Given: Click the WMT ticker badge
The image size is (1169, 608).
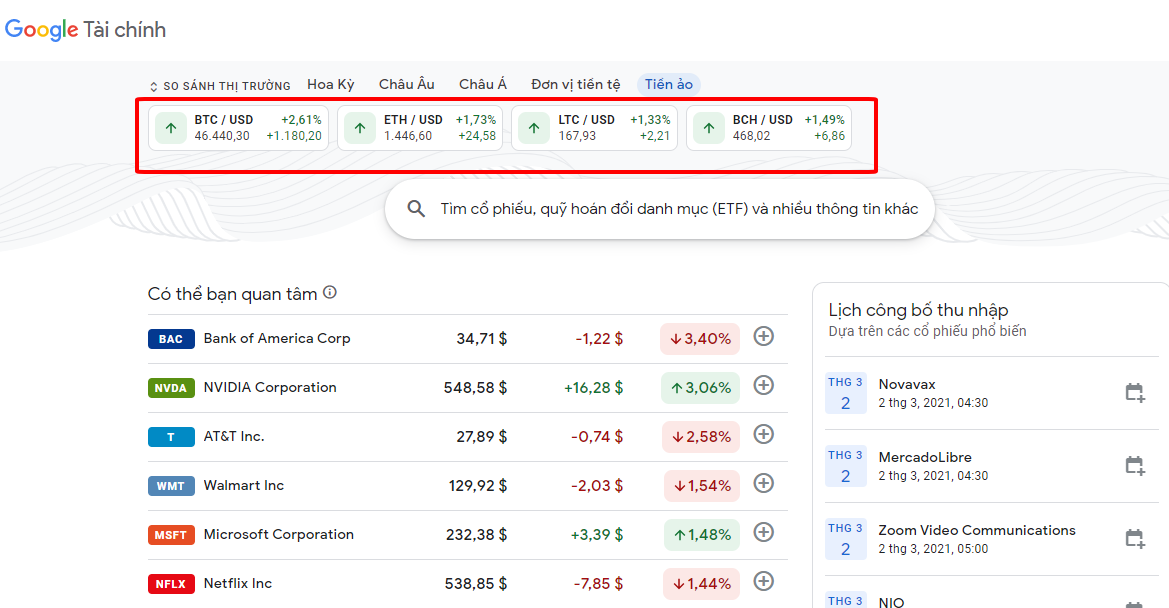Looking at the screenshot, I should (171, 486).
